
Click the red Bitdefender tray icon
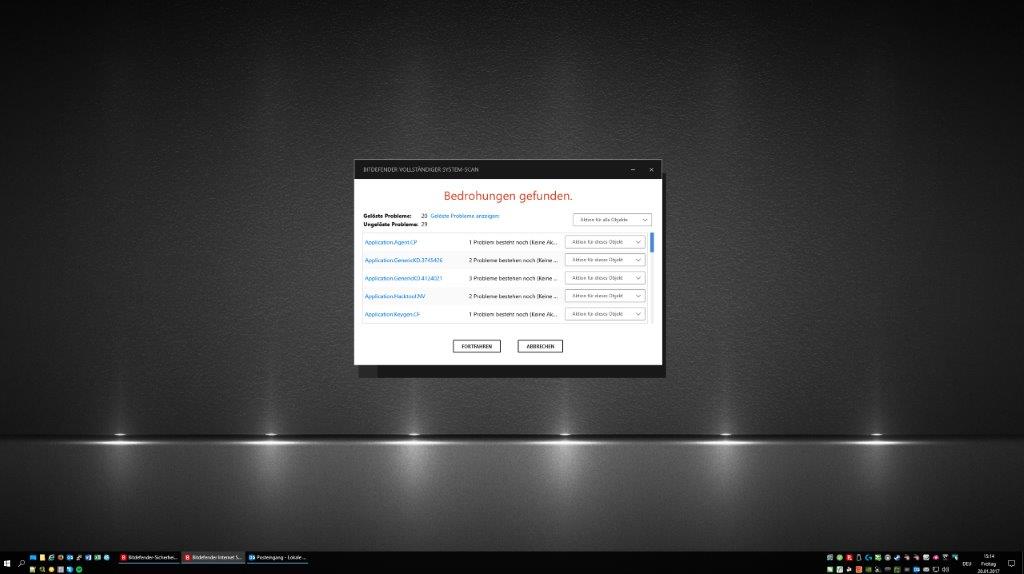point(849,558)
